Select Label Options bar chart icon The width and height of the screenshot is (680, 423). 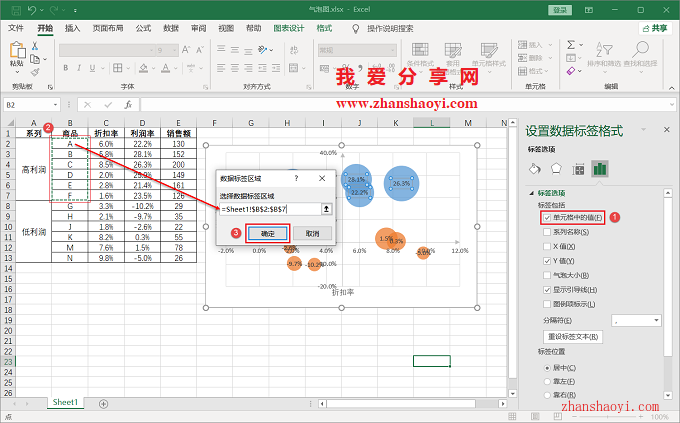pyautogui.click(x=600, y=169)
